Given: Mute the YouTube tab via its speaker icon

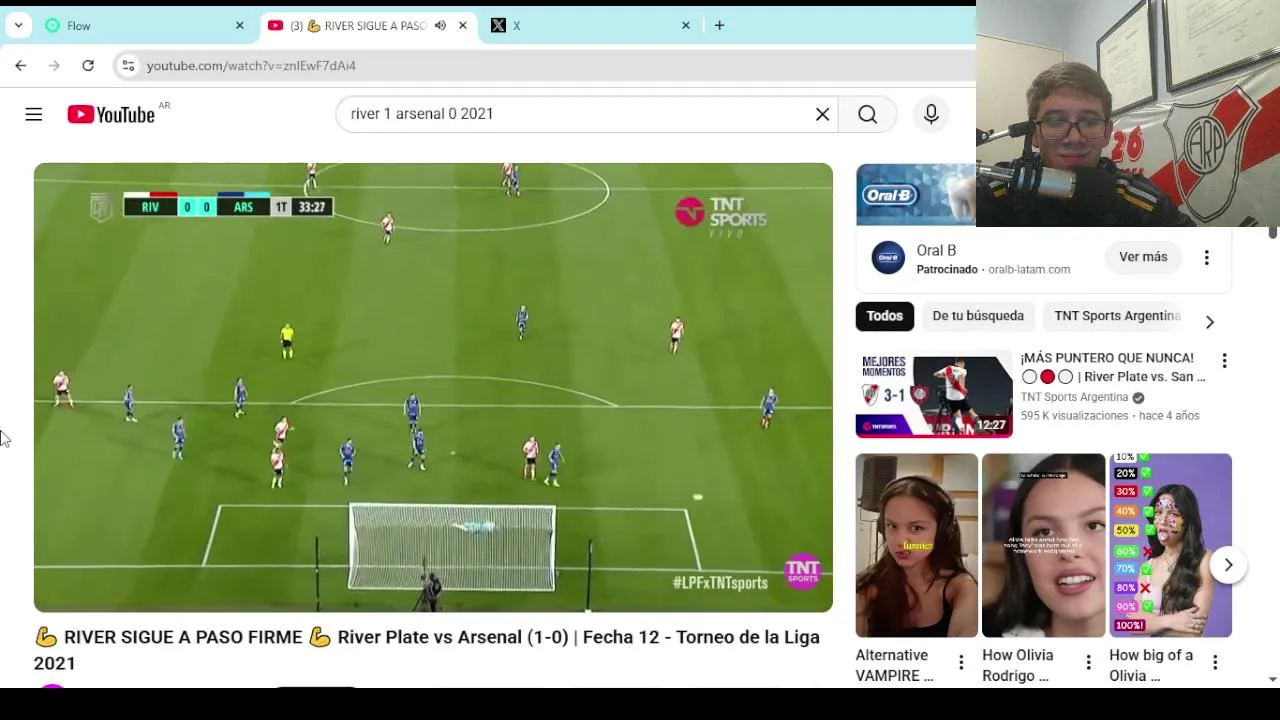Looking at the screenshot, I should point(440,25).
